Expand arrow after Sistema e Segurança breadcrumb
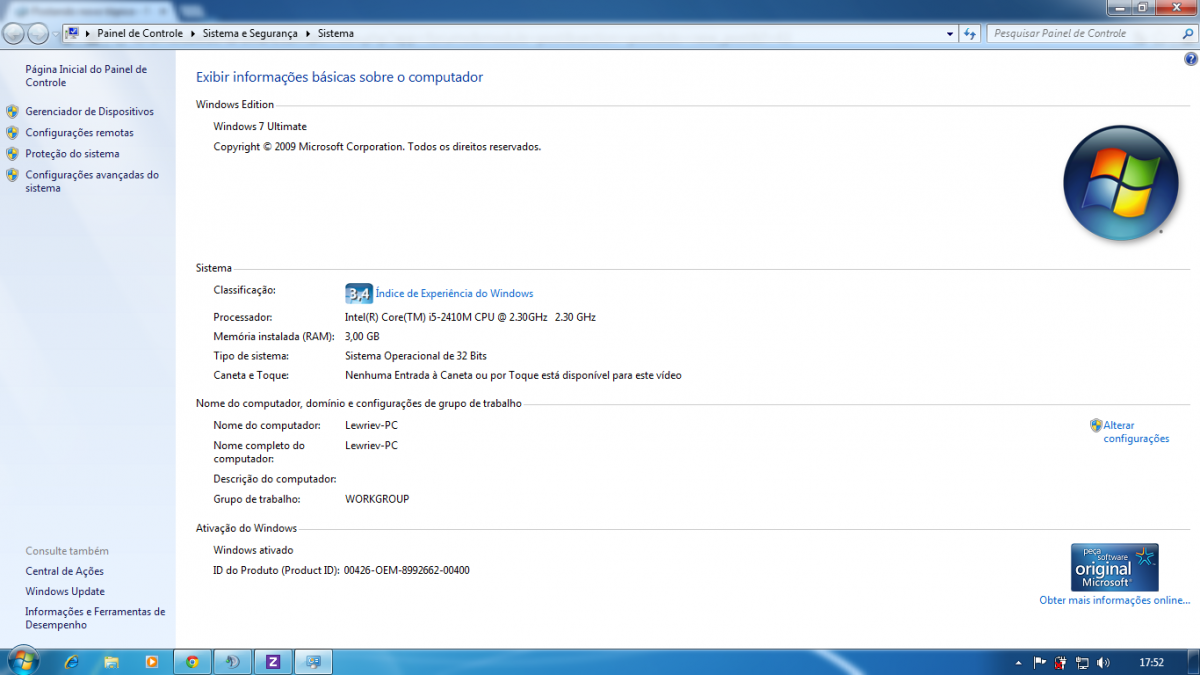The image size is (1200, 675). 308,33
